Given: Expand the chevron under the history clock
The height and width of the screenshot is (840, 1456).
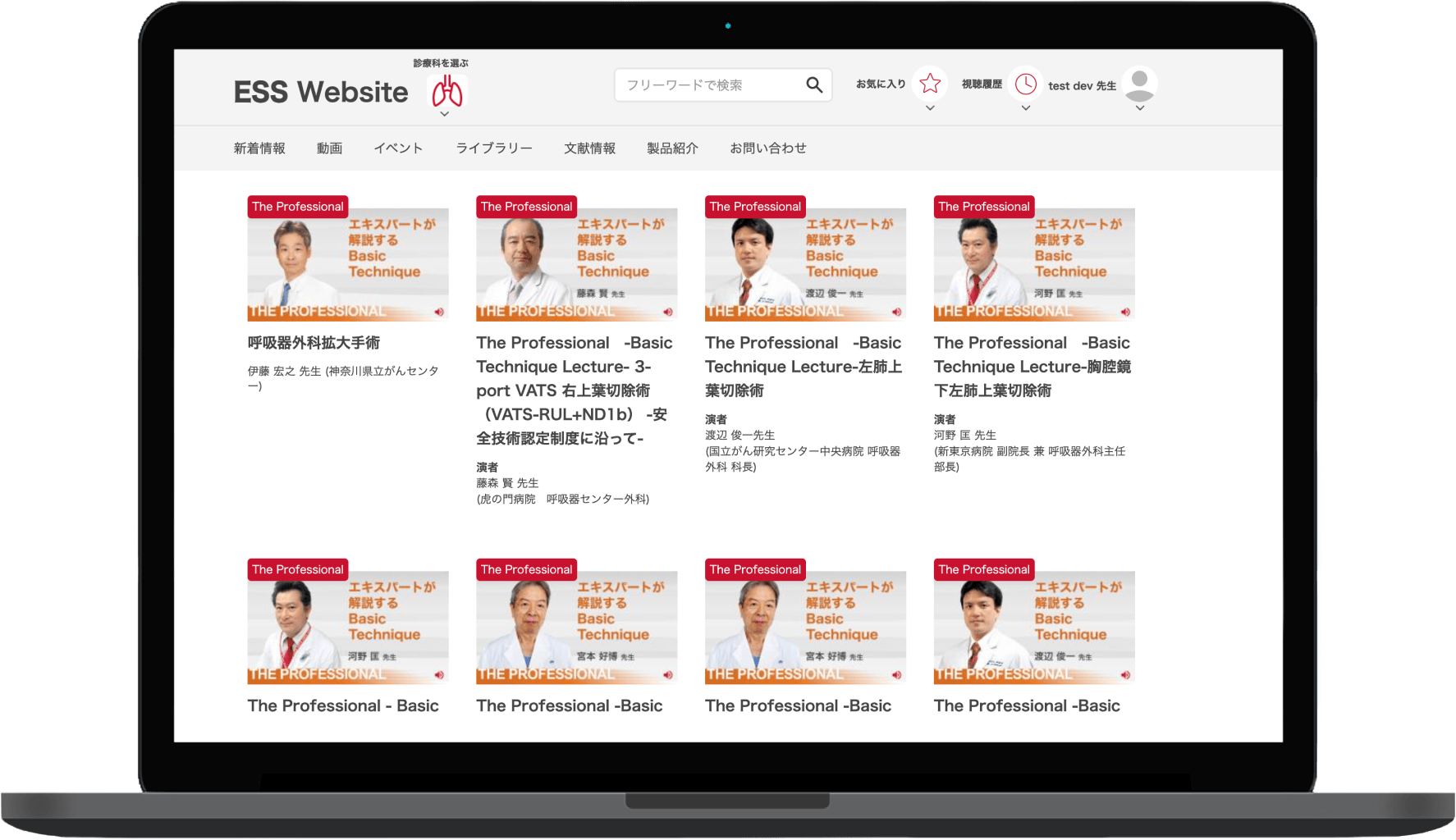Looking at the screenshot, I should 1025,108.
